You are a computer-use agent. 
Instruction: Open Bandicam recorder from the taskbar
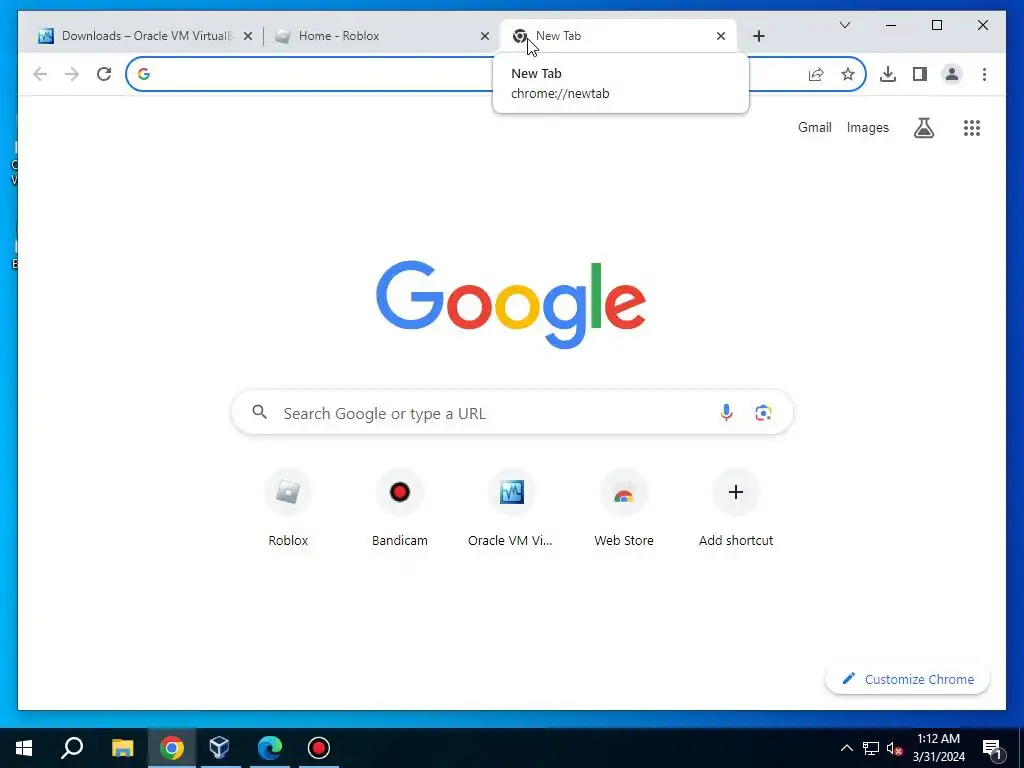pos(319,748)
